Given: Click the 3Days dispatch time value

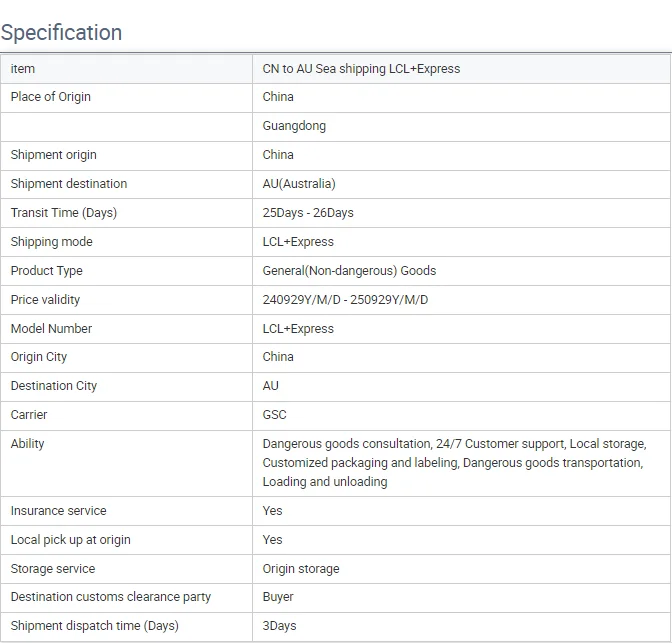Looking at the screenshot, I should (x=279, y=626).
